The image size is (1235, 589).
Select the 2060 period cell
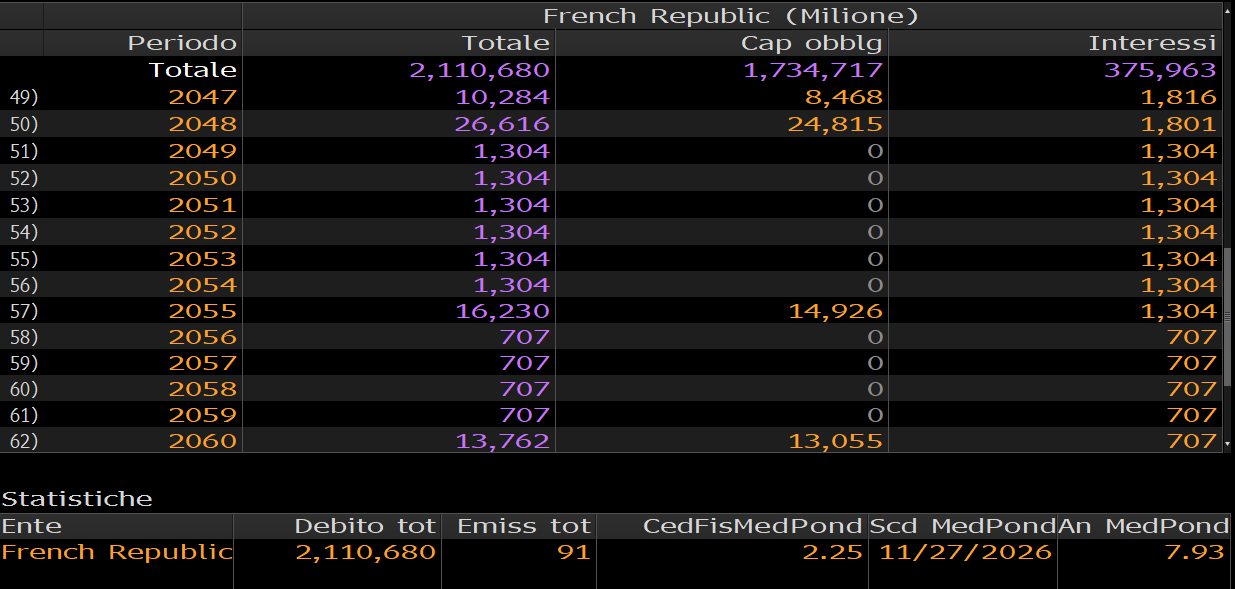click(x=203, y=441)
